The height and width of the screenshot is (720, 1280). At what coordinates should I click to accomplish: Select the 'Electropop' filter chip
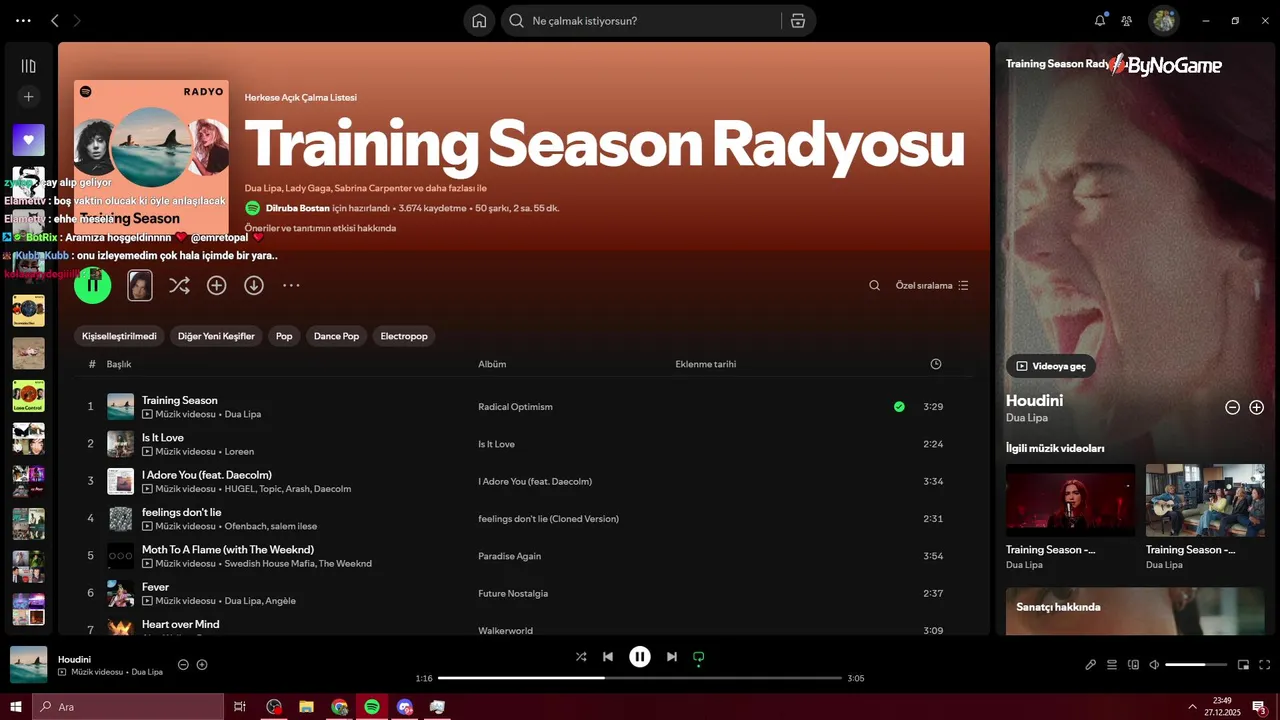(404, 336)
